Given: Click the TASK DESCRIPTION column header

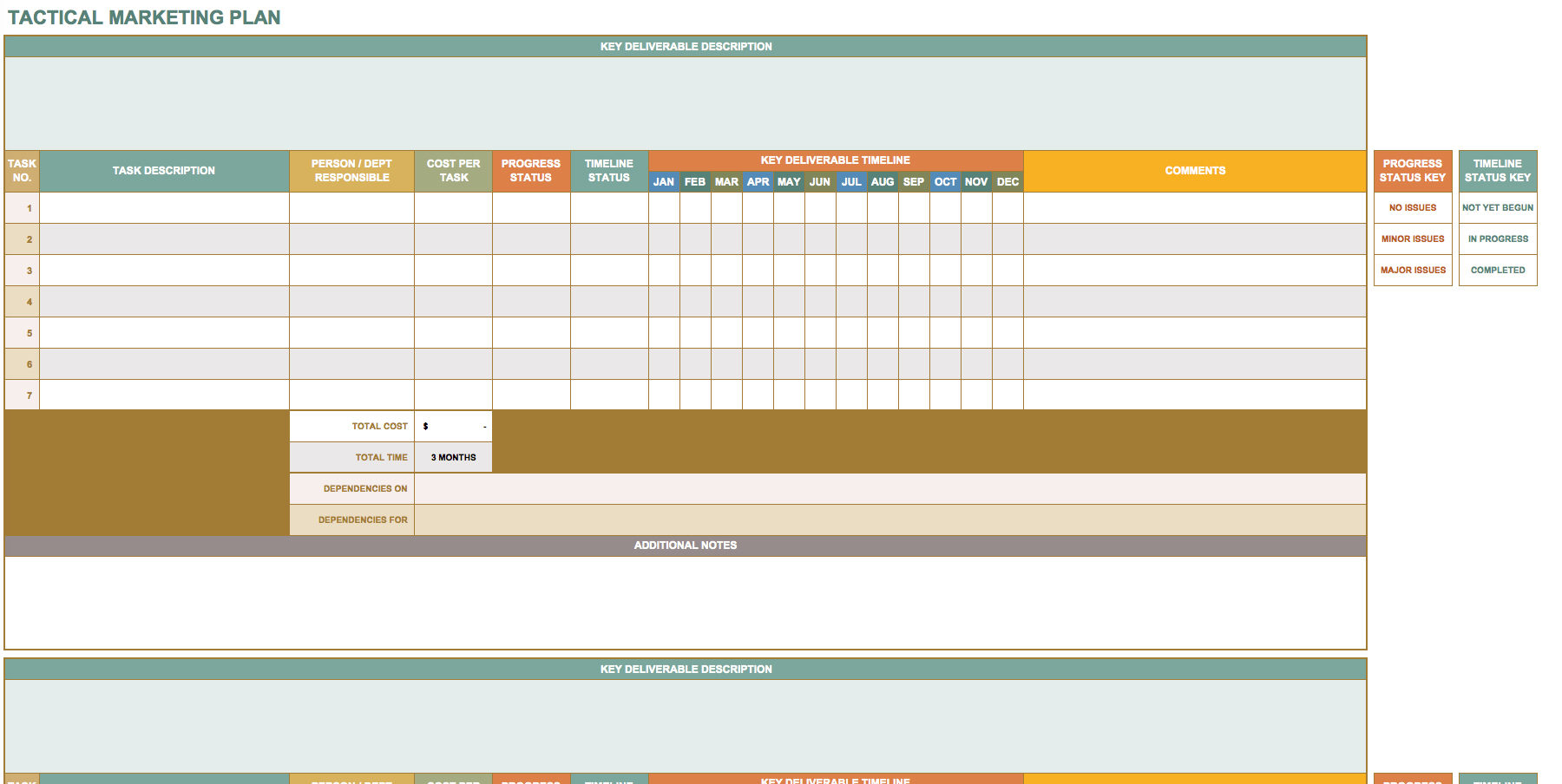Looking at the screenshot, I should (x=164, y=171).
